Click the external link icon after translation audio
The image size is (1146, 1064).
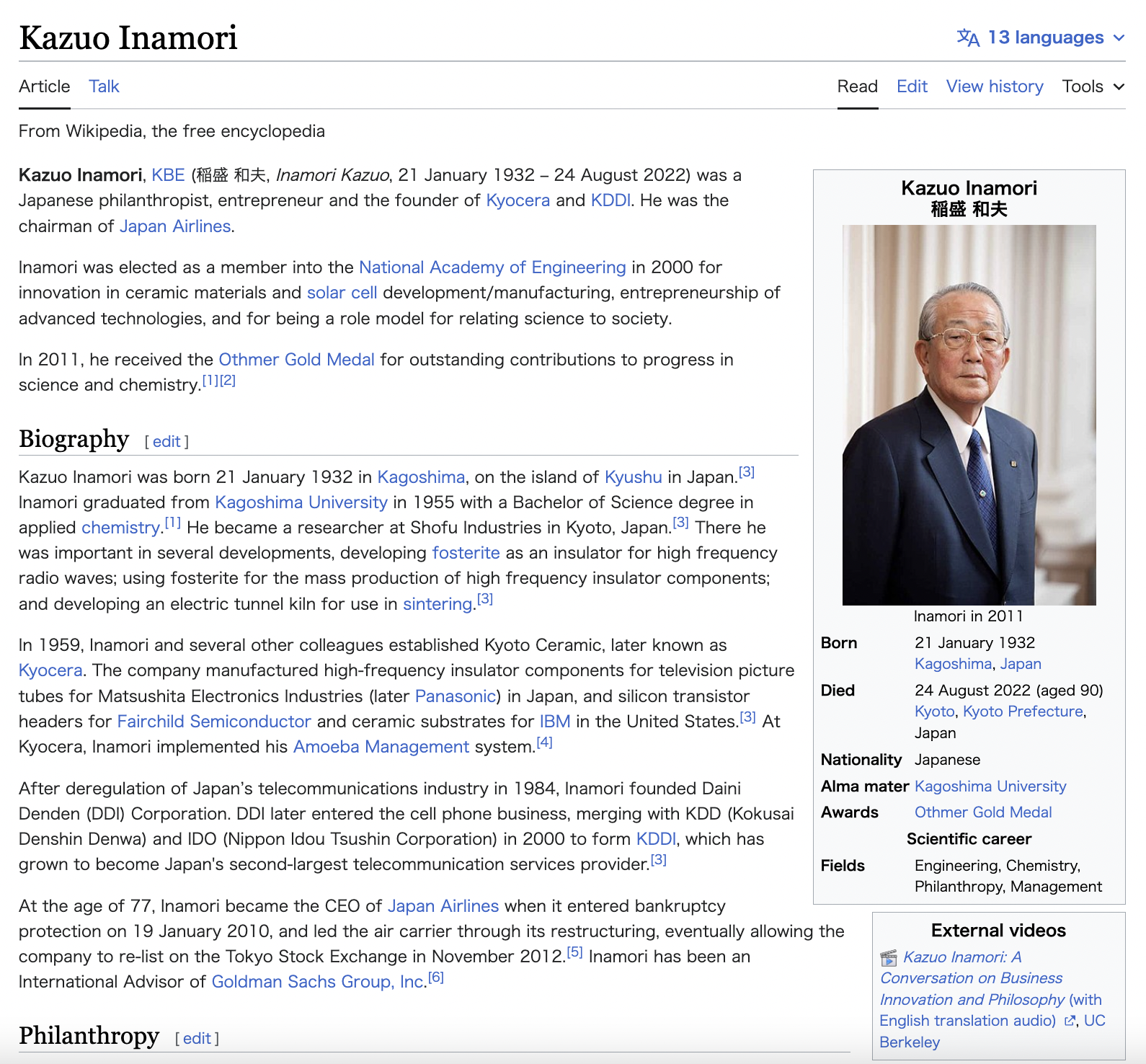point(1070,1021)
